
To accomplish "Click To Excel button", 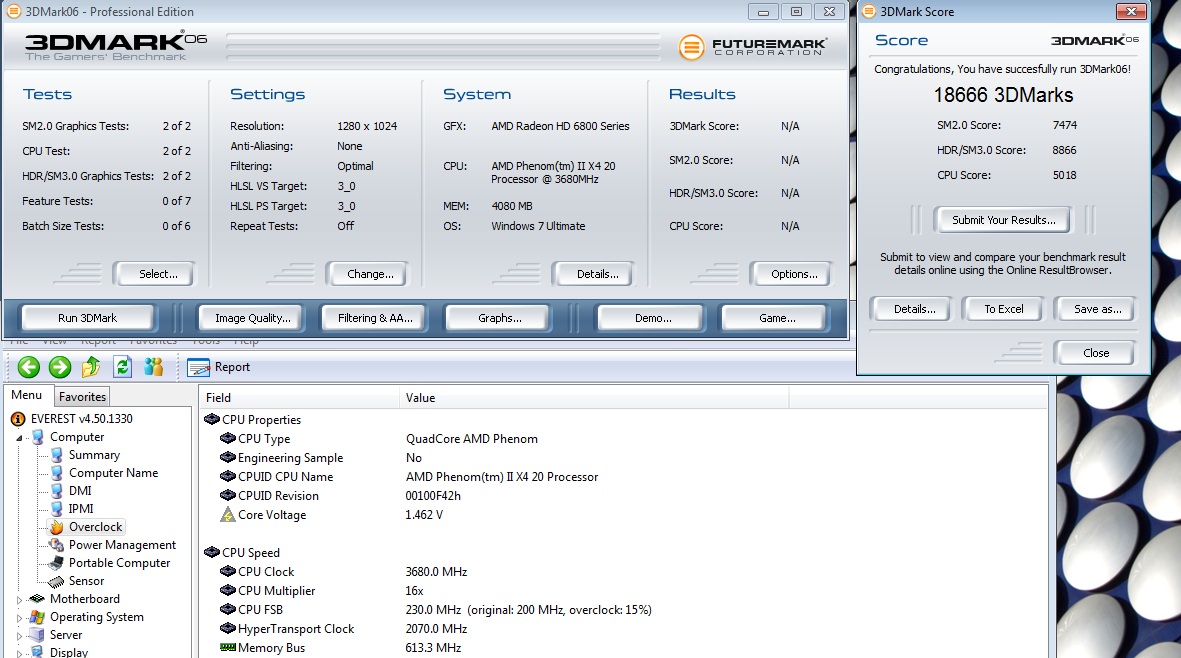I will click(1004, 309).
